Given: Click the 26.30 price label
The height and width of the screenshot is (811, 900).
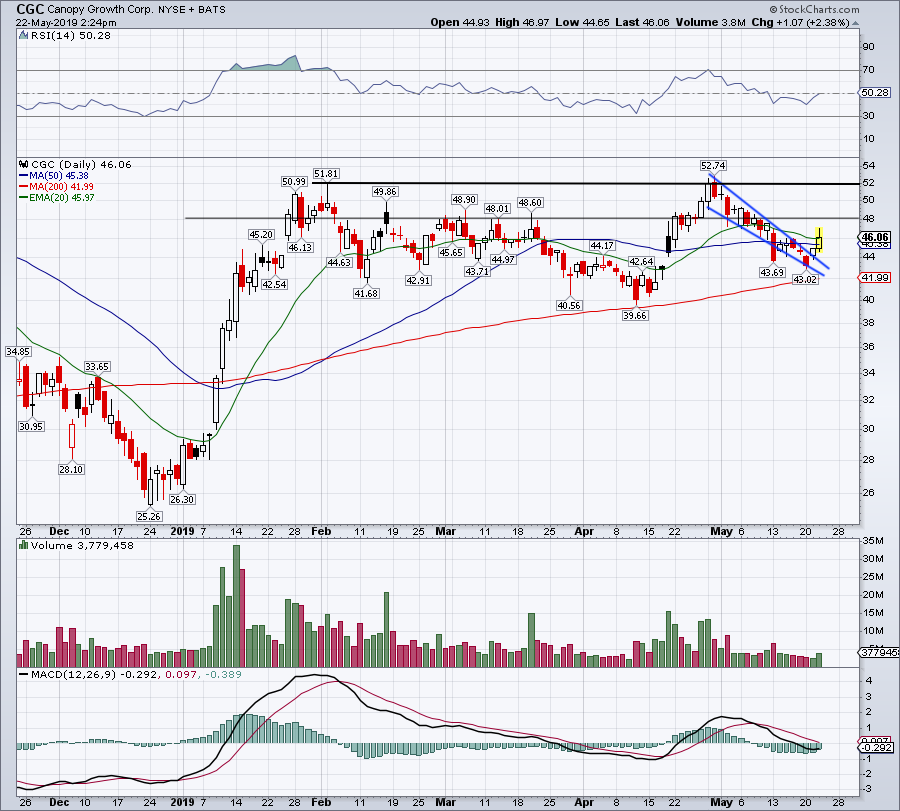Looking at the screenshot, I should click(x=182, y=499).
